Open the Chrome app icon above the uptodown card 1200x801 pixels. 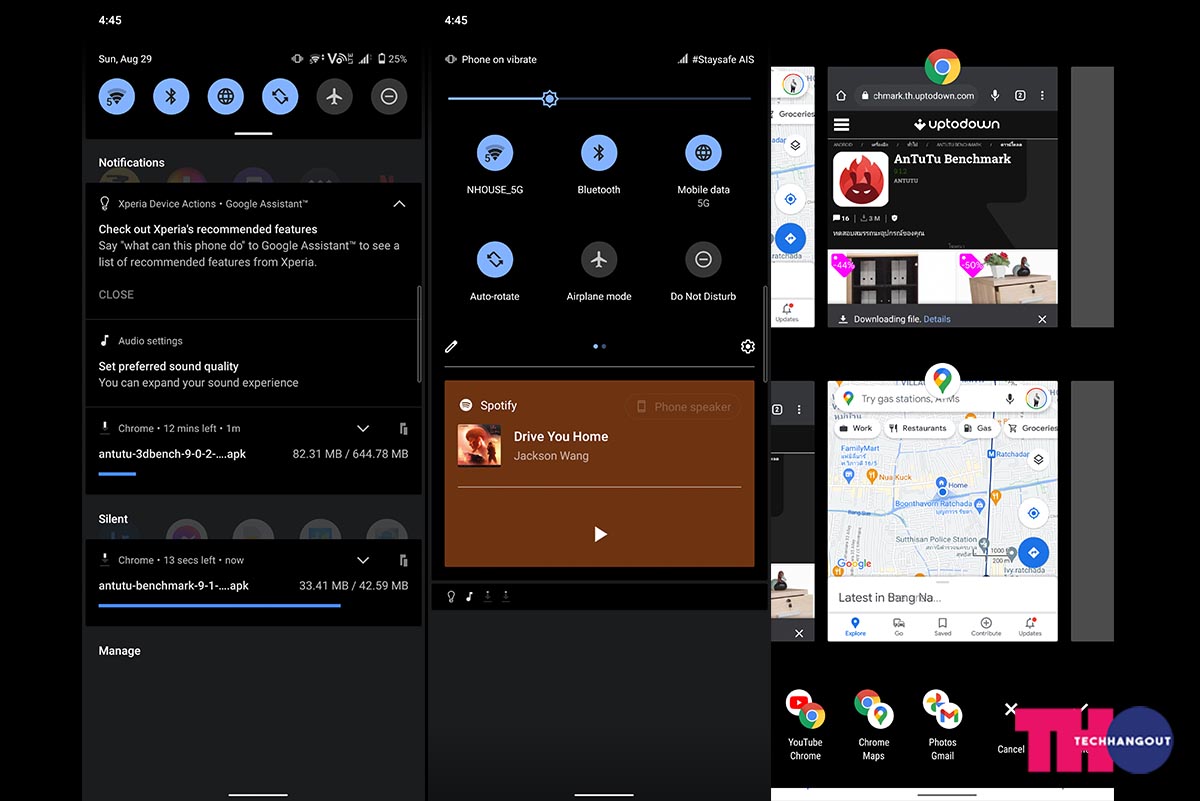click(942, 67)
